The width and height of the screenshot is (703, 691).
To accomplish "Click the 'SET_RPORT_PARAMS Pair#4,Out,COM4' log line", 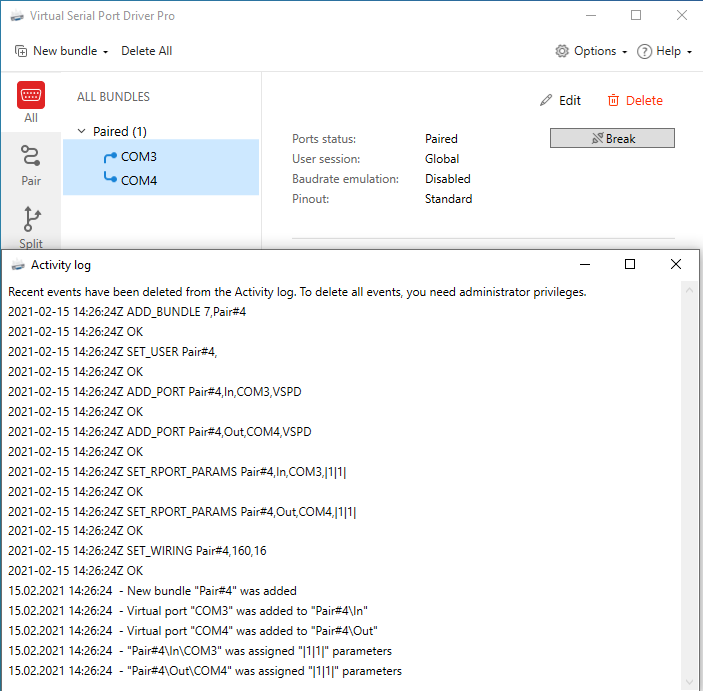I will click(x=182, y=512).
